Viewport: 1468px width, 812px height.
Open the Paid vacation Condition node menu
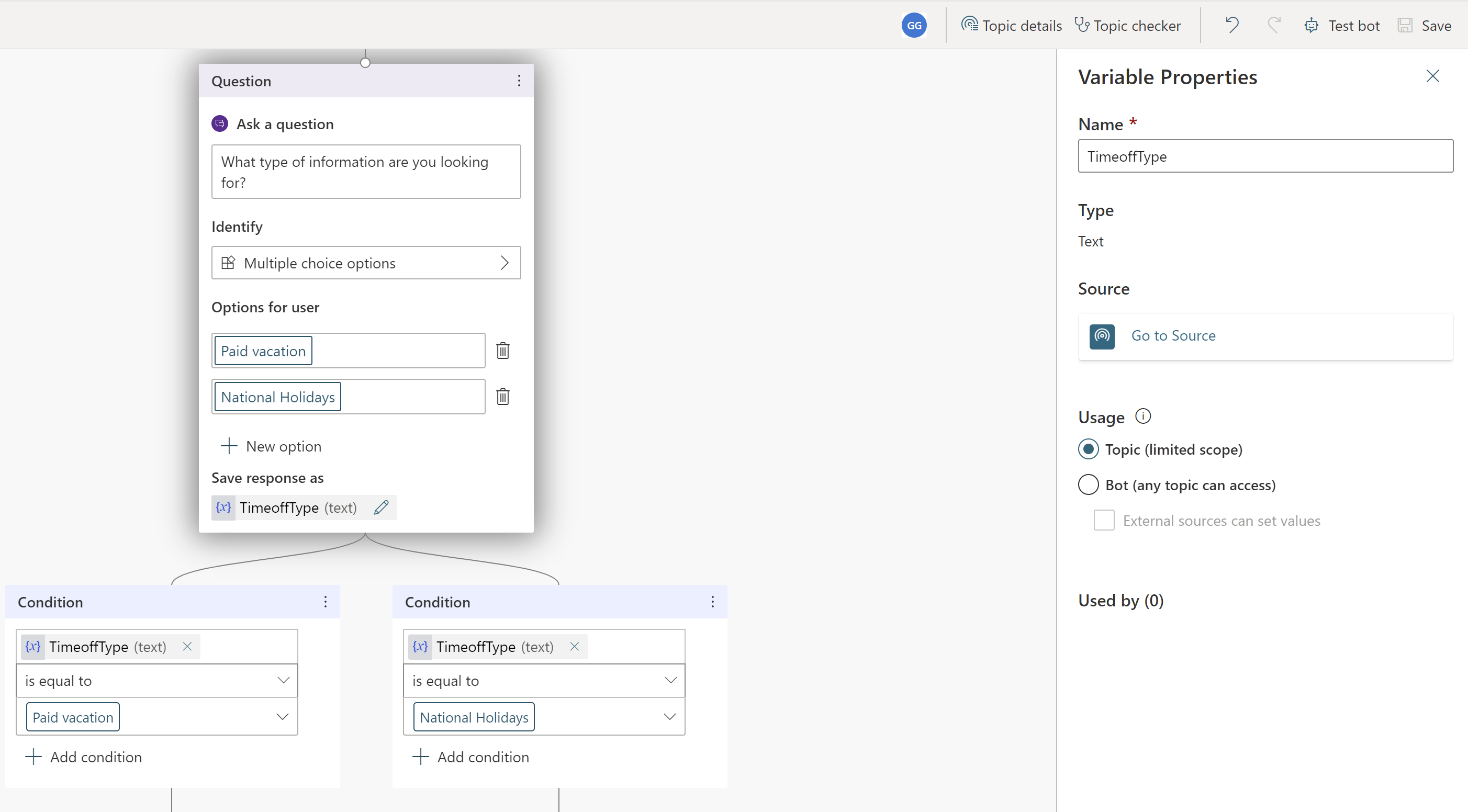pyautogui.click(x=326, y=602)
